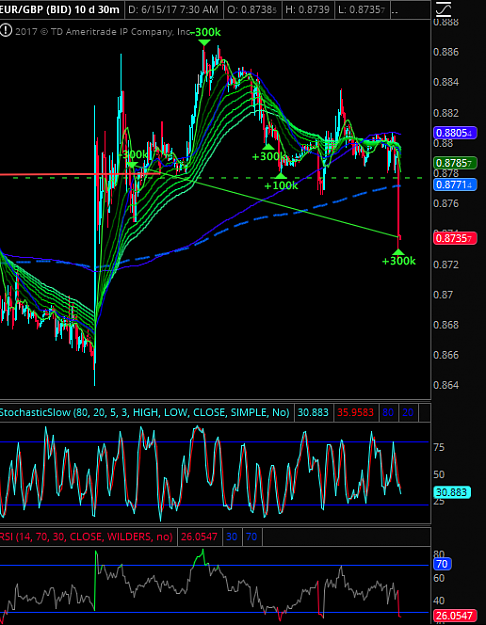Click the High 0.8739 header field
486x625 pixels.
point(308,10)
